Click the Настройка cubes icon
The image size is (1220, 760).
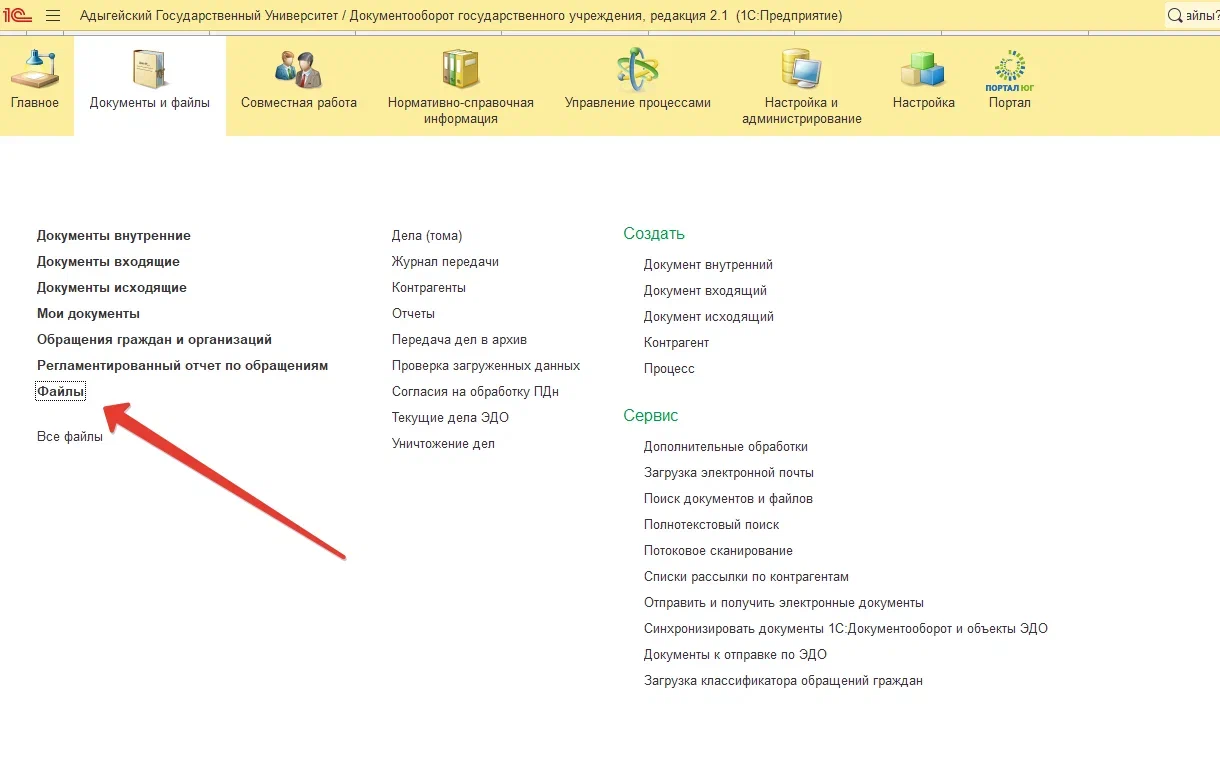[x=923, y=68]
